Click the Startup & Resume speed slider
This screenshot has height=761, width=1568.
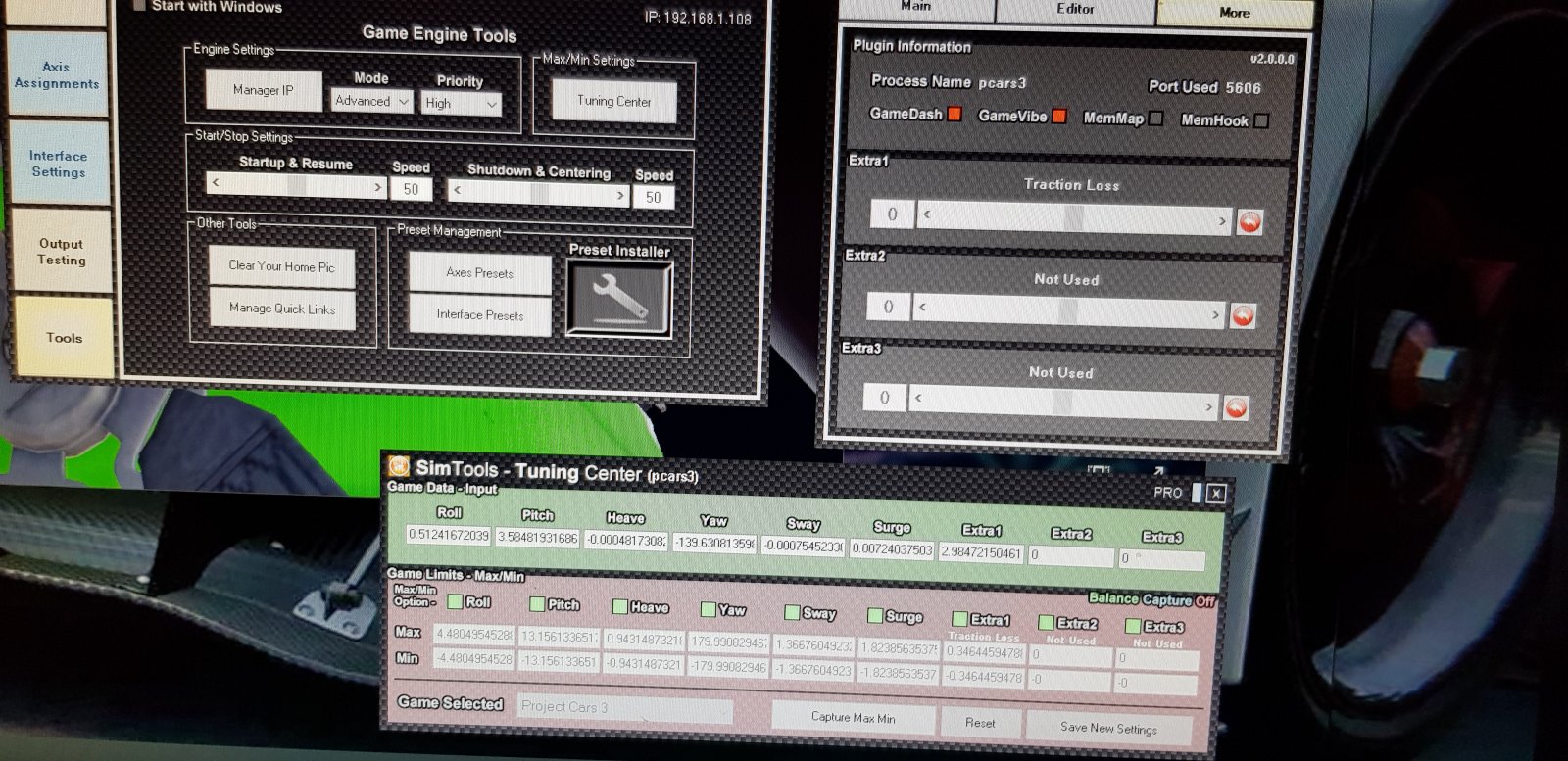297,184
